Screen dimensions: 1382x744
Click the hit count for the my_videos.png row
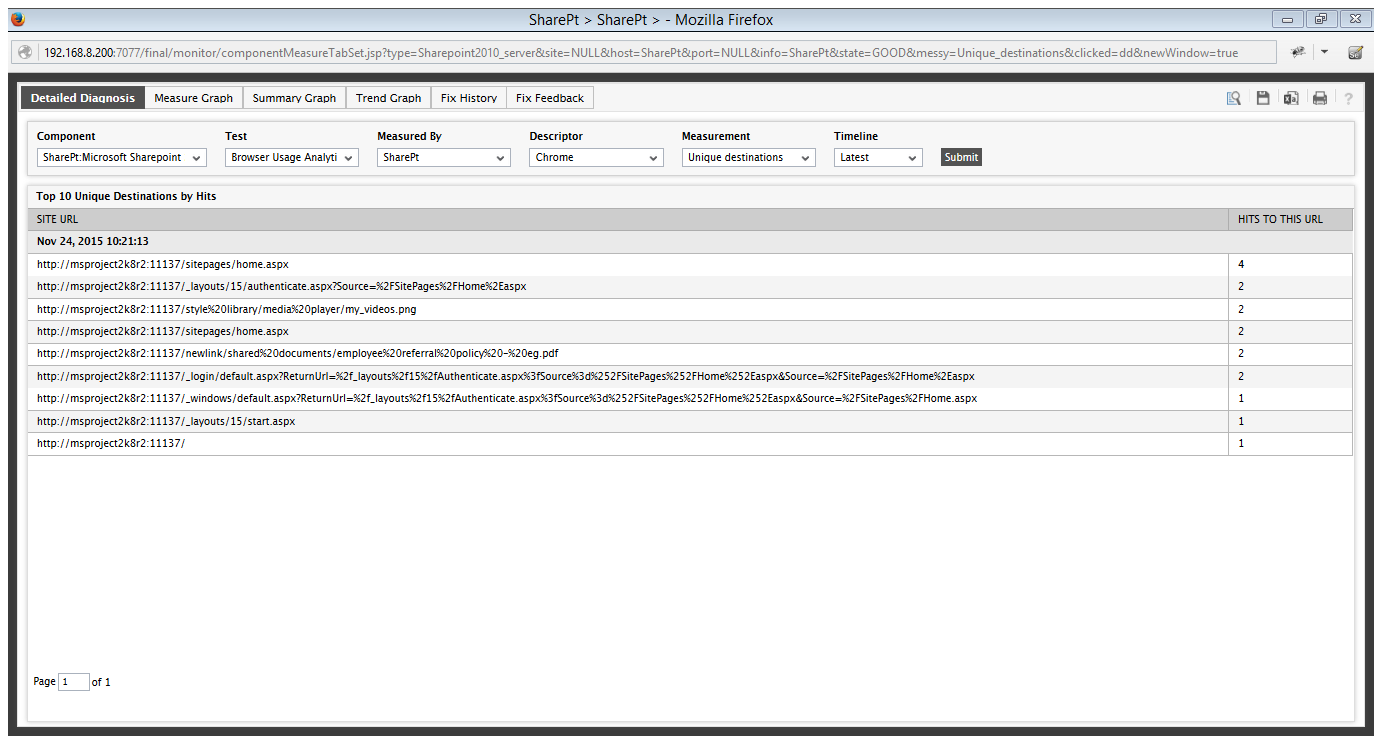[1241, 309]
